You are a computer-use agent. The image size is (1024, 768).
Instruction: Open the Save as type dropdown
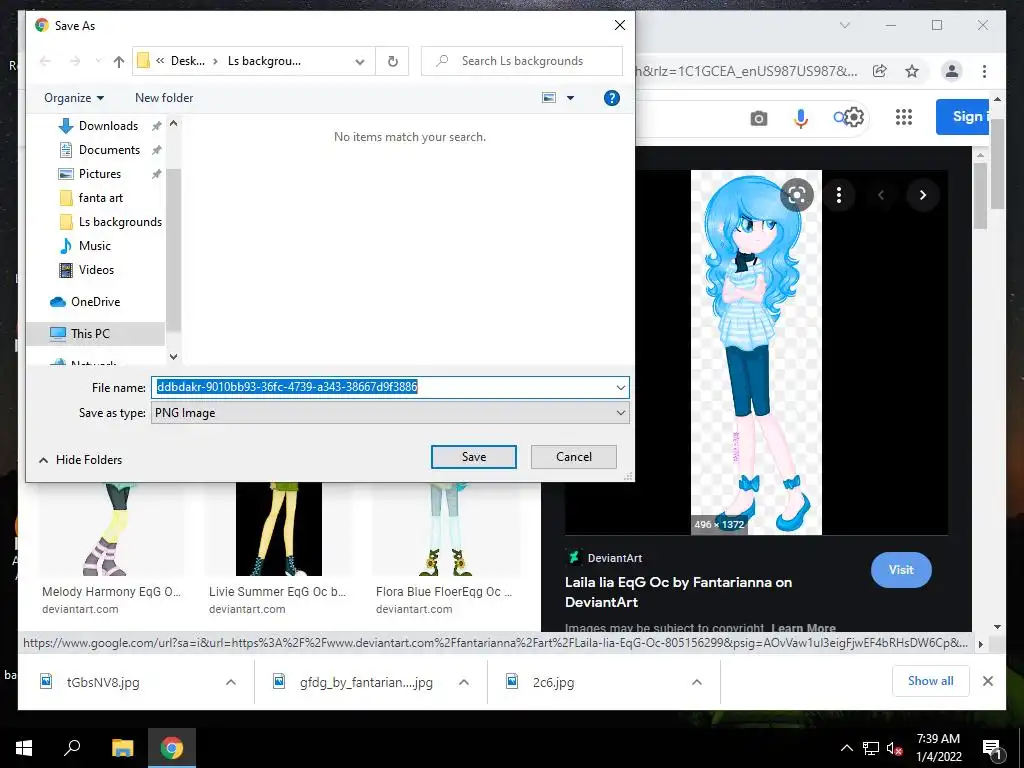(390, 413)
